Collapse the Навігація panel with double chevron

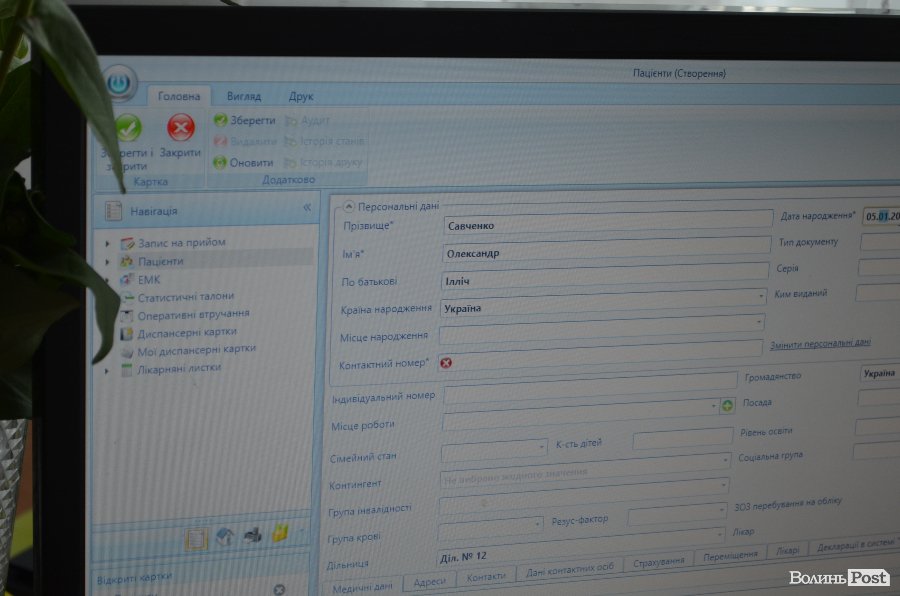[307, 208]
